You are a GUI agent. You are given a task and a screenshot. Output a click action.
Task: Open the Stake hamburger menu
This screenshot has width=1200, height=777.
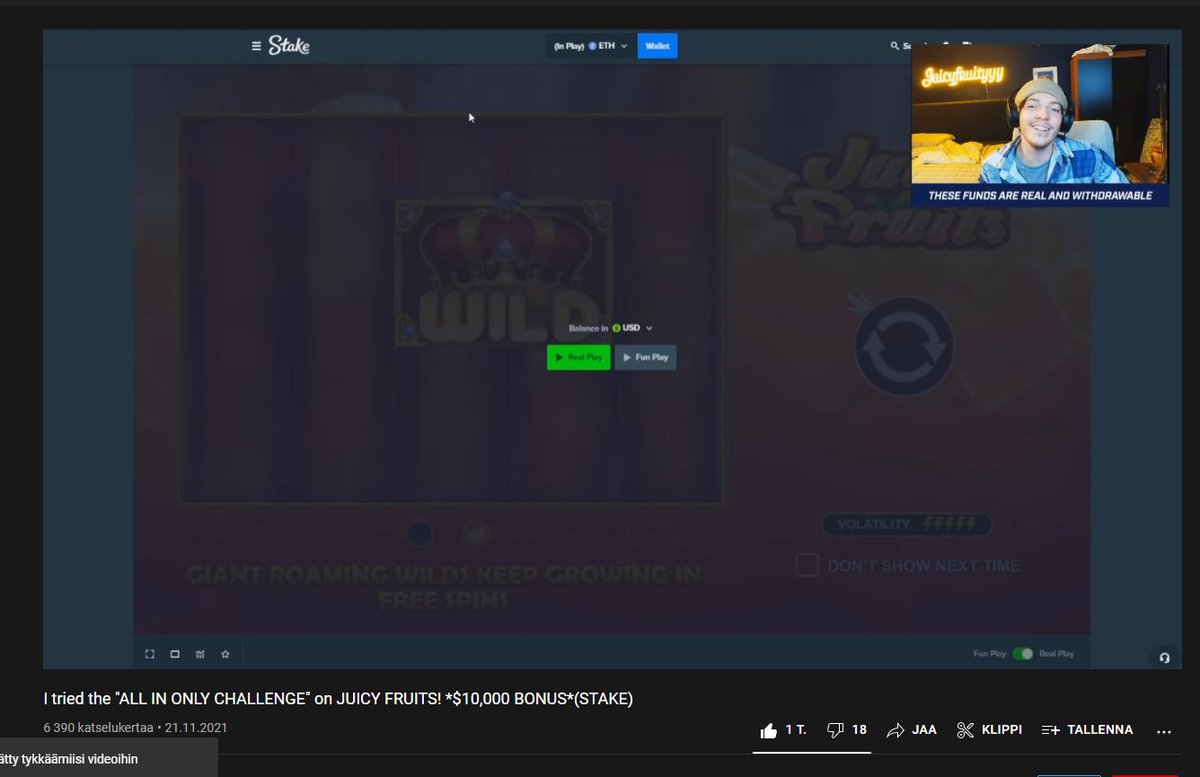click(x=257, y=46)
